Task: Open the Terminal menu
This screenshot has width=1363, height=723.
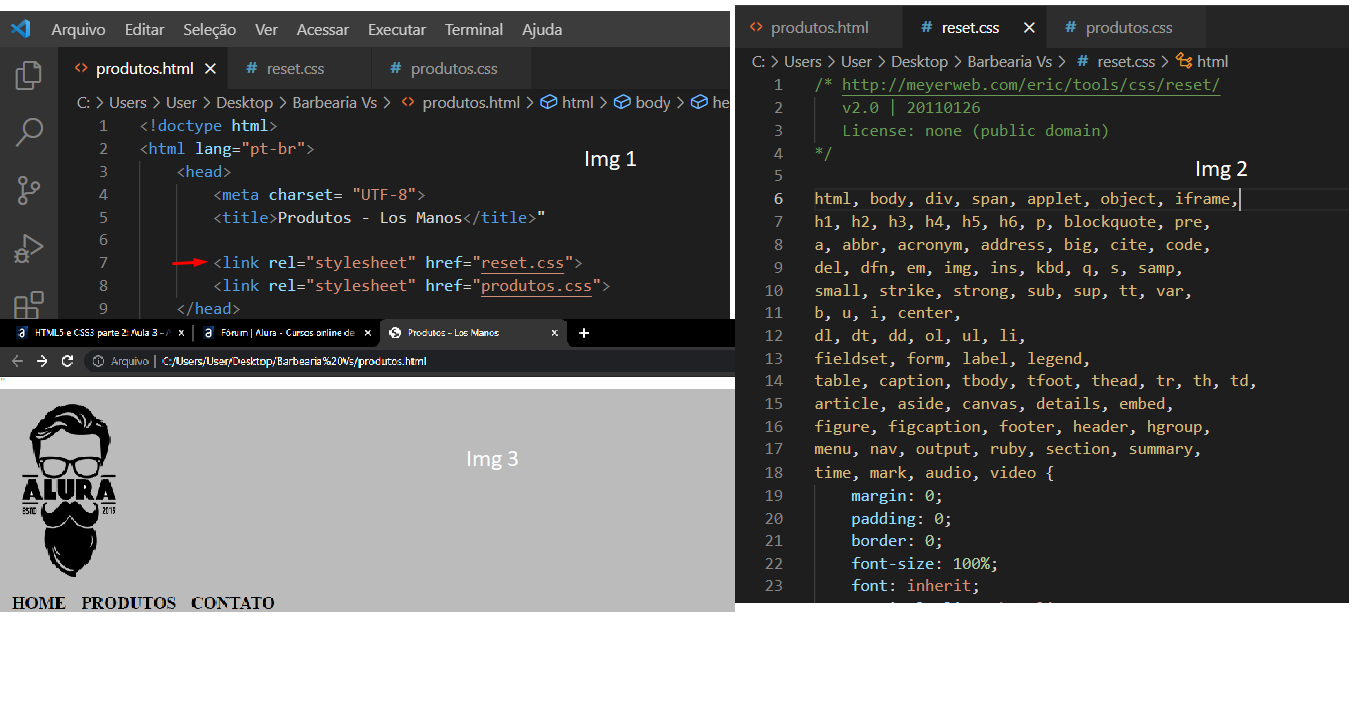Action: 474,30
